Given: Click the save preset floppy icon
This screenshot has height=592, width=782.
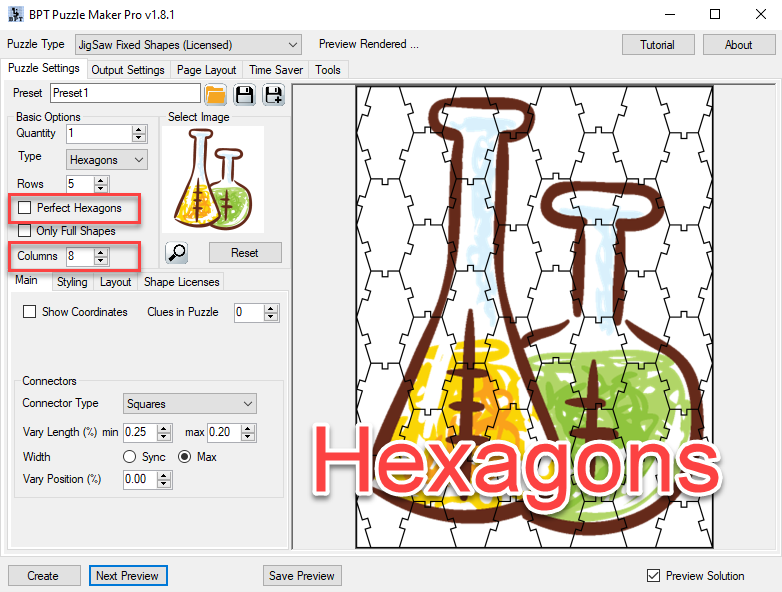Looking at the screenshot, I should 244,95.
